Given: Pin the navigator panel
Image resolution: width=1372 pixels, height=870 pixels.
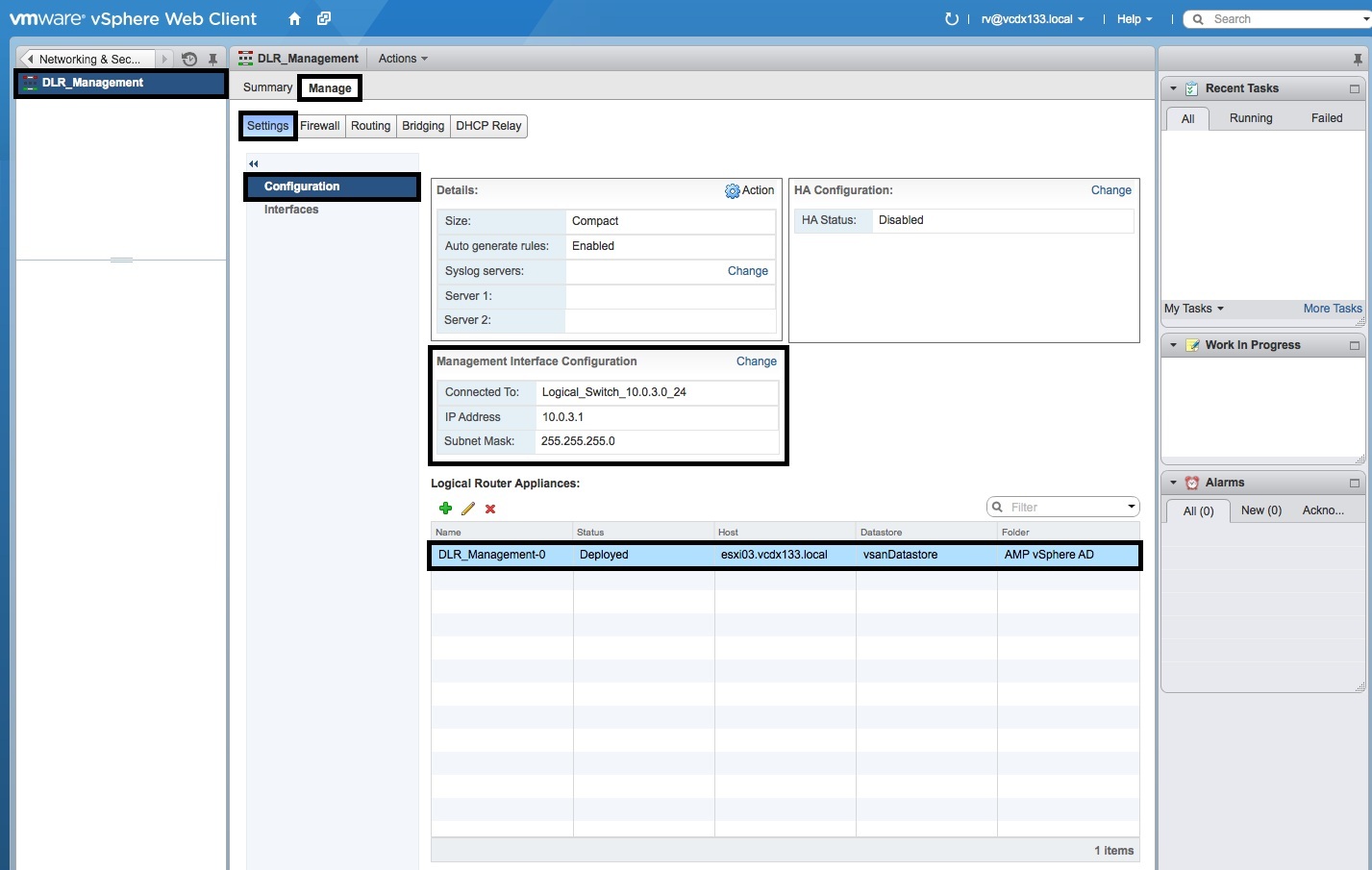Looking at the screenshot, I should [212, 60].
